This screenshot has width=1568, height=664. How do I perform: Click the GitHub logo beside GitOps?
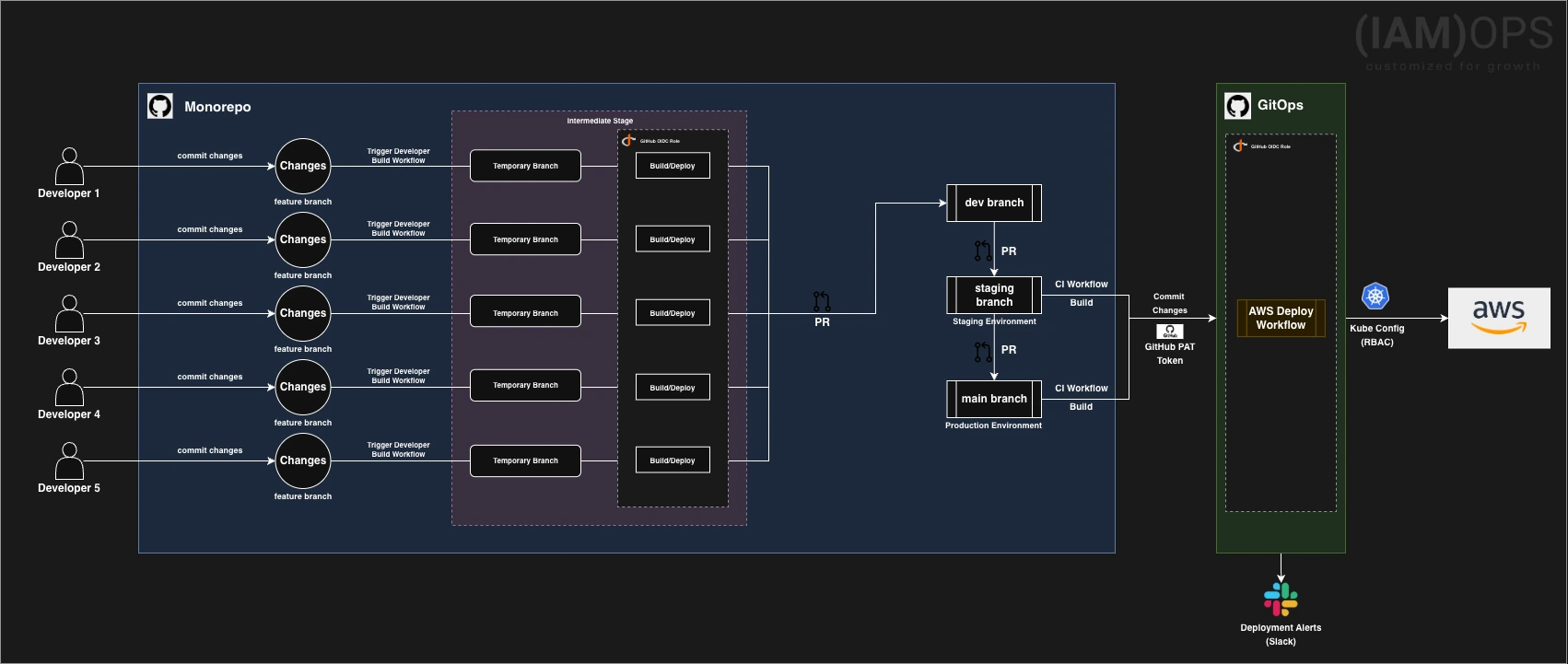(x=1237, y=106)
